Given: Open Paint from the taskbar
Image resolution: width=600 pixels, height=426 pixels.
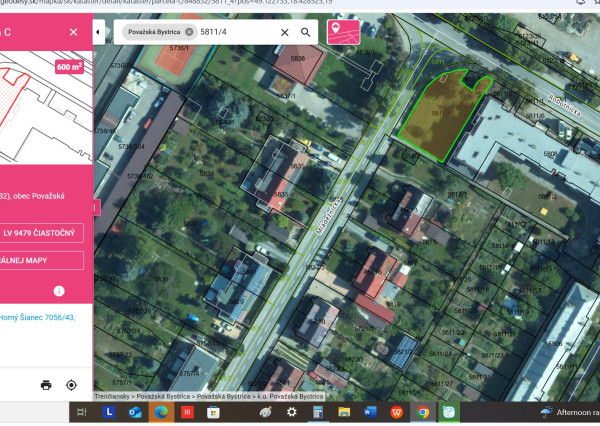Looking at the screenshot, I should (x=266, y=412).
